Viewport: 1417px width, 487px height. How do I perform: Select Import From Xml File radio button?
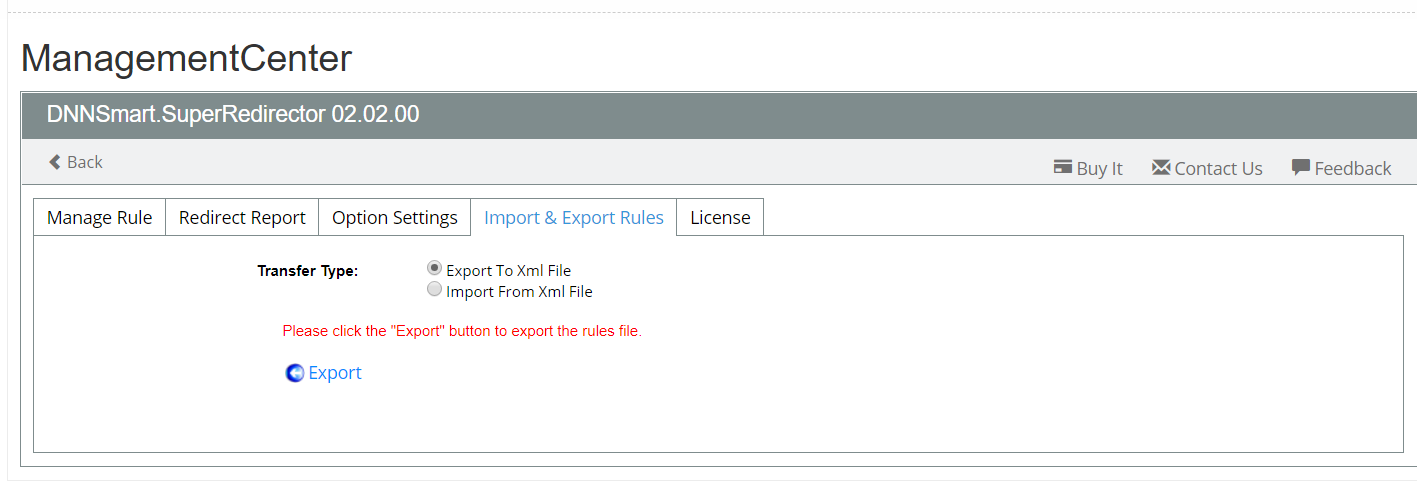[x=434, y=290]
